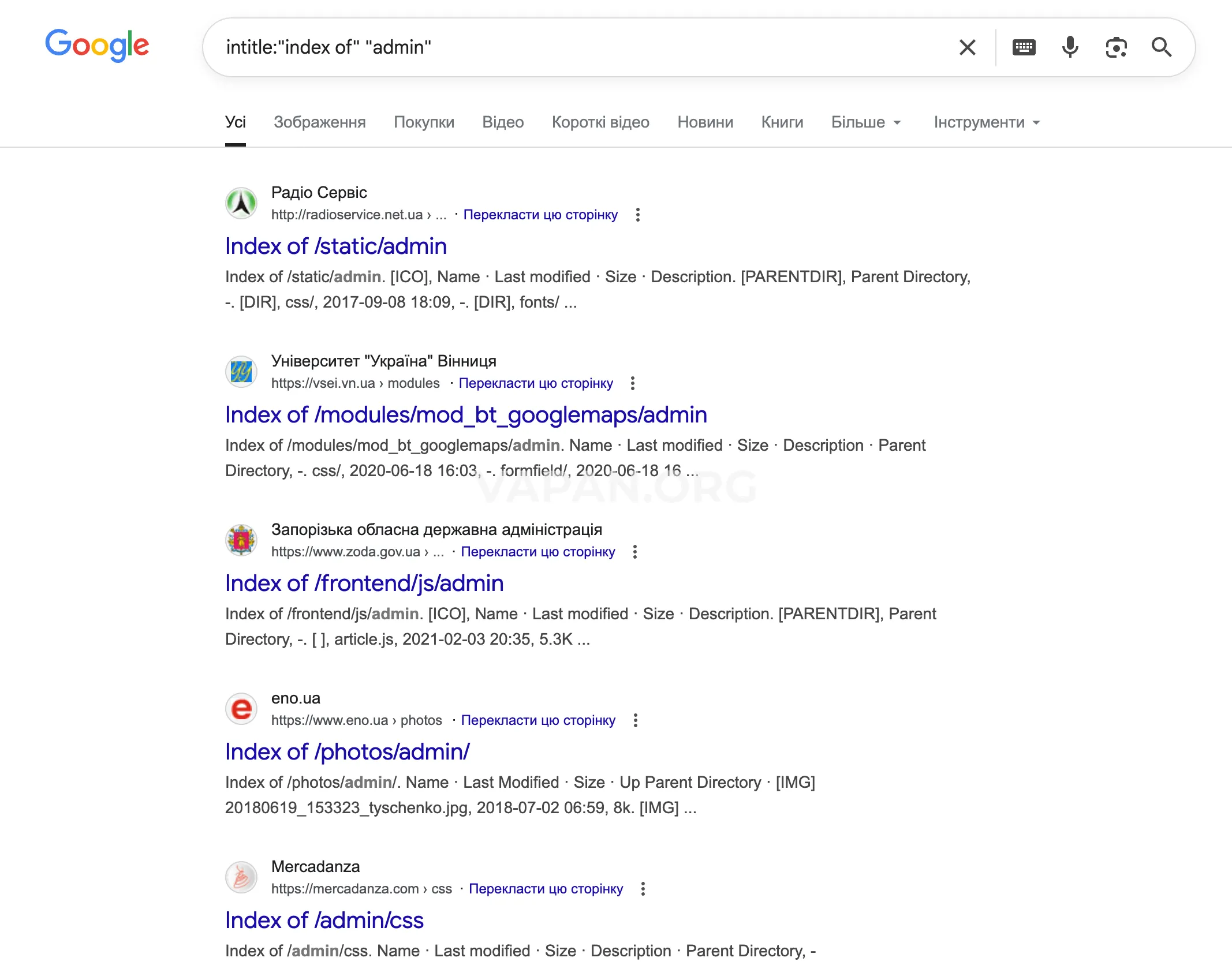The width and height of the screenshot is (1232, 980).
Task: Open the Index of /photos/admin/ result
Action: [x=348, y=752]
